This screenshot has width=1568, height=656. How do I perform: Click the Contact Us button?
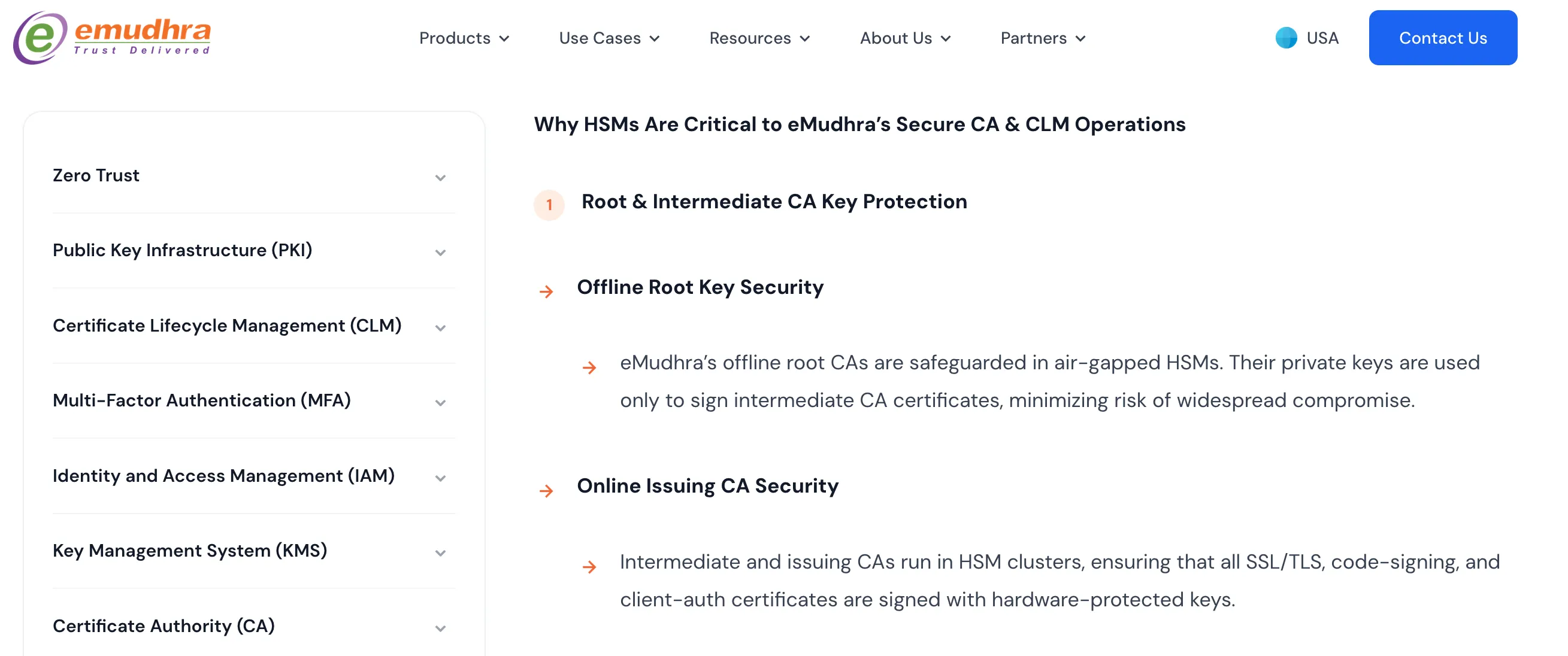pyautogui.click(x=1443, y=38)
